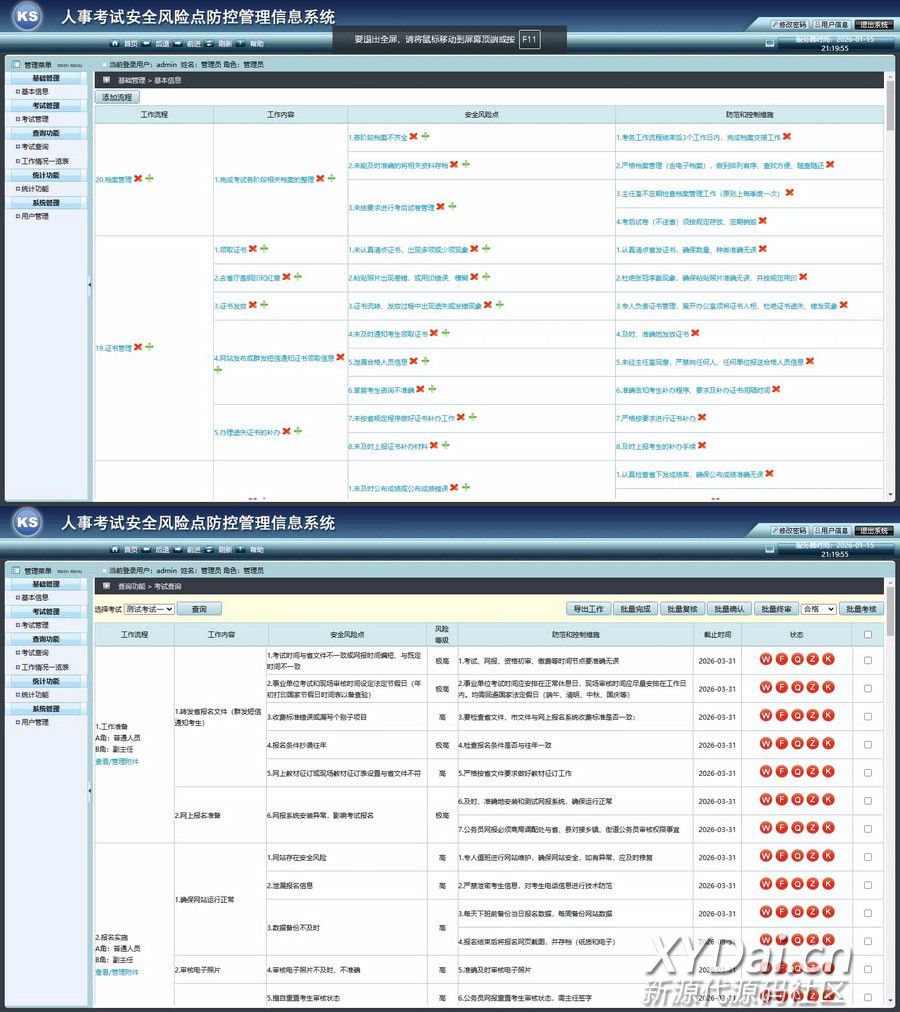Click the K status icon in first exam row

click(x=828, y=659)
